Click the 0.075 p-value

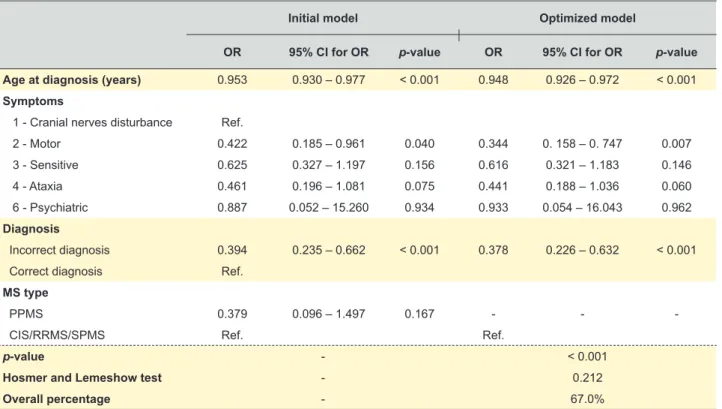[x=419, y=186]
